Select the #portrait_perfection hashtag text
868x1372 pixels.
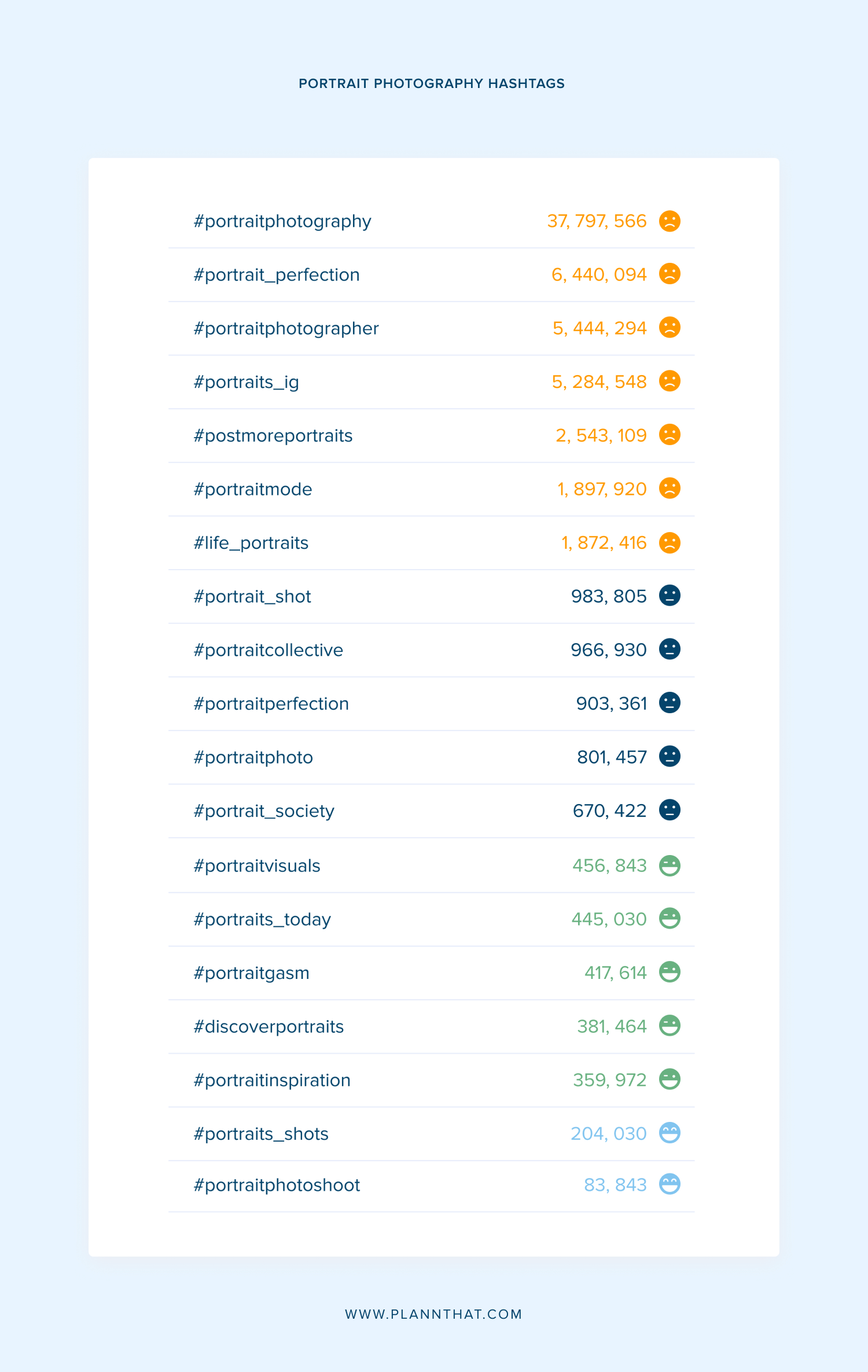[277, 275]
